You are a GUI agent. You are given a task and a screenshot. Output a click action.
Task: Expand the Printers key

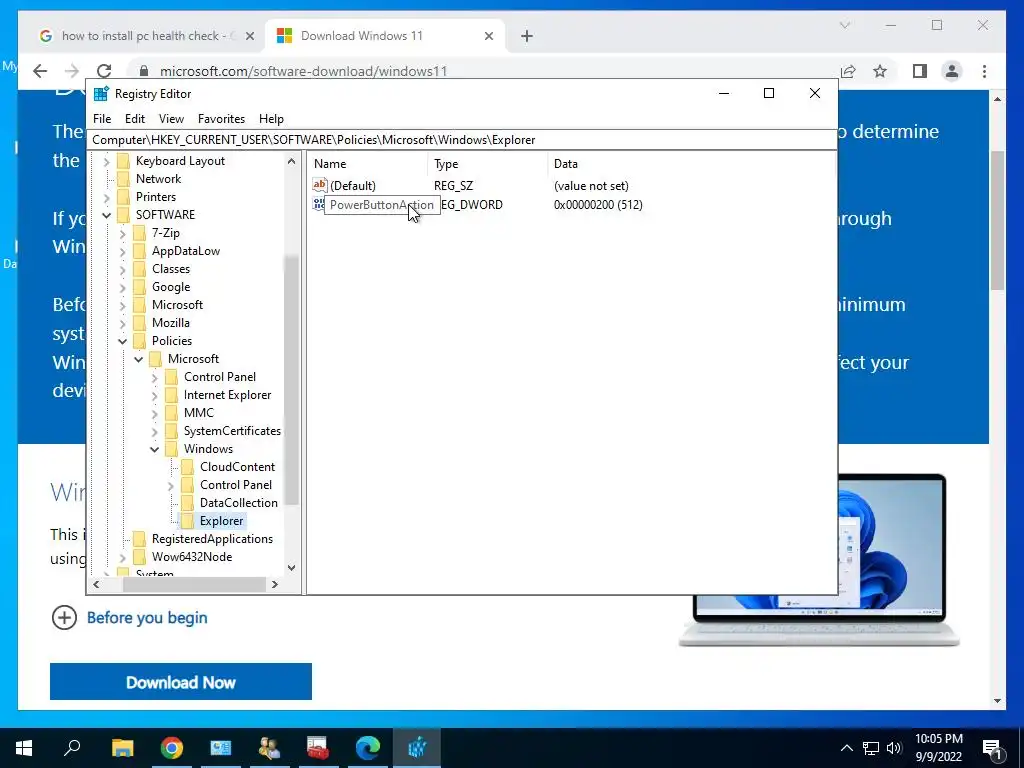106,197
